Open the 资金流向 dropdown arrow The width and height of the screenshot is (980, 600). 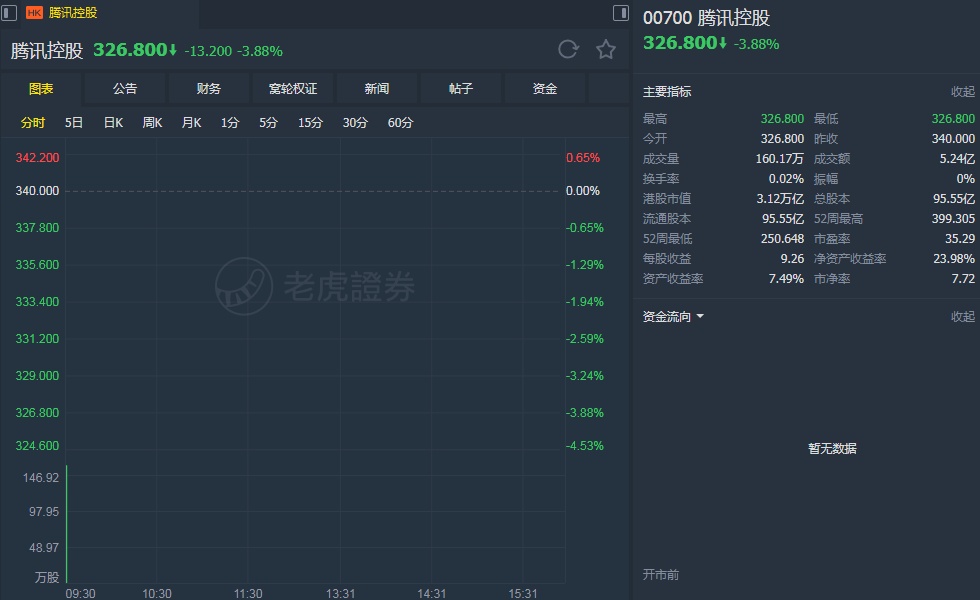coord(700,317)
